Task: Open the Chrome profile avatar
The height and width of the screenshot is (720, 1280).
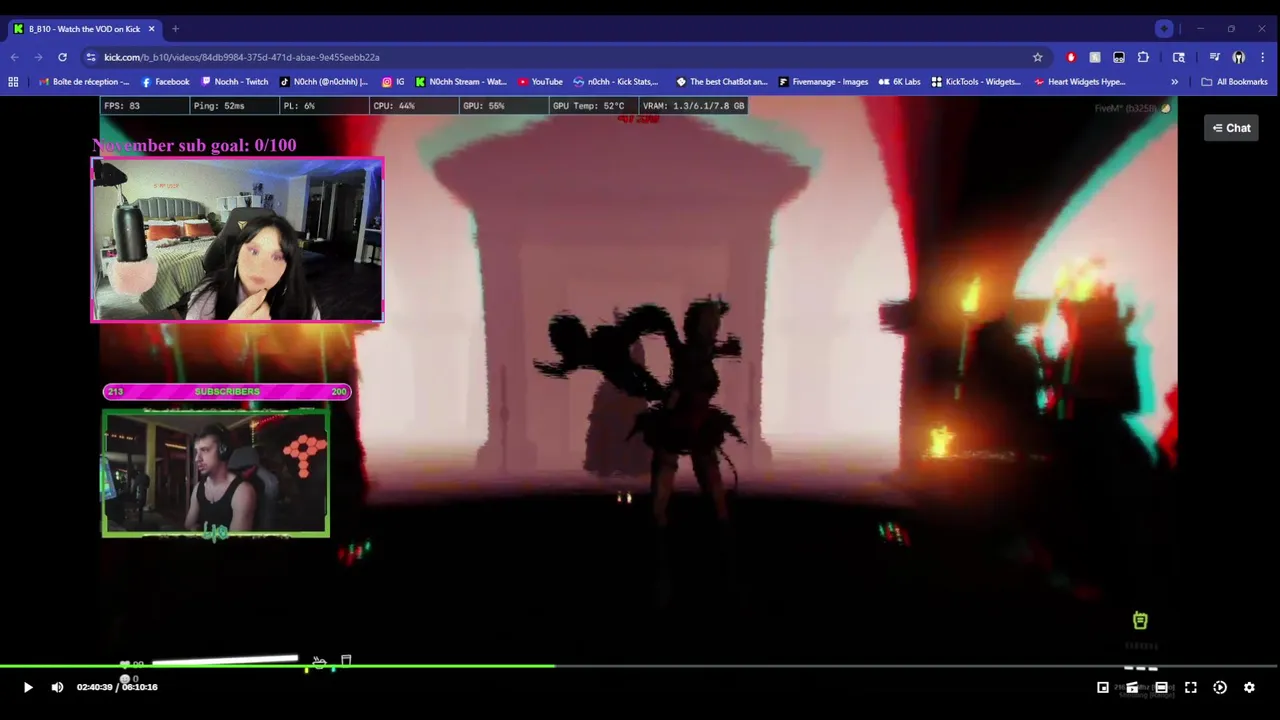Action: point(1239,57)
